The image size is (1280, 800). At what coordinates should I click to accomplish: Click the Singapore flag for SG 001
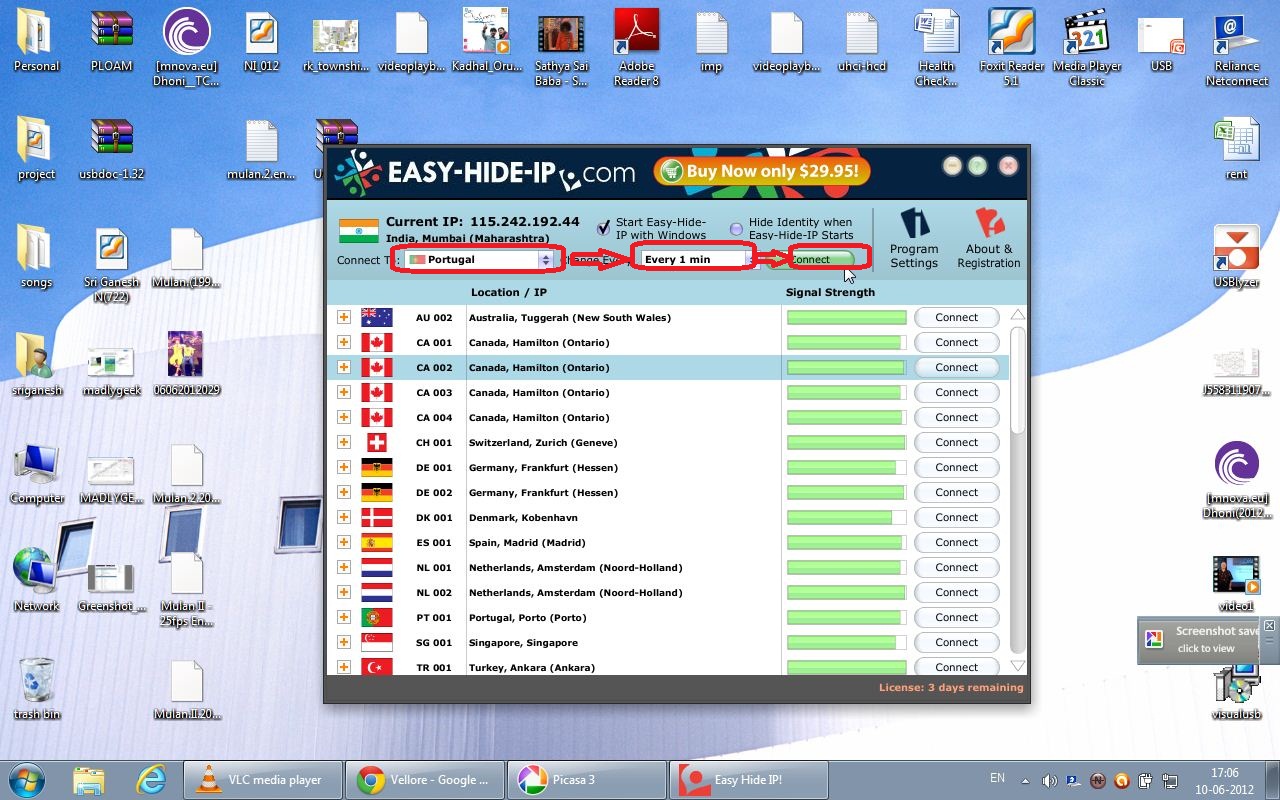376,642
